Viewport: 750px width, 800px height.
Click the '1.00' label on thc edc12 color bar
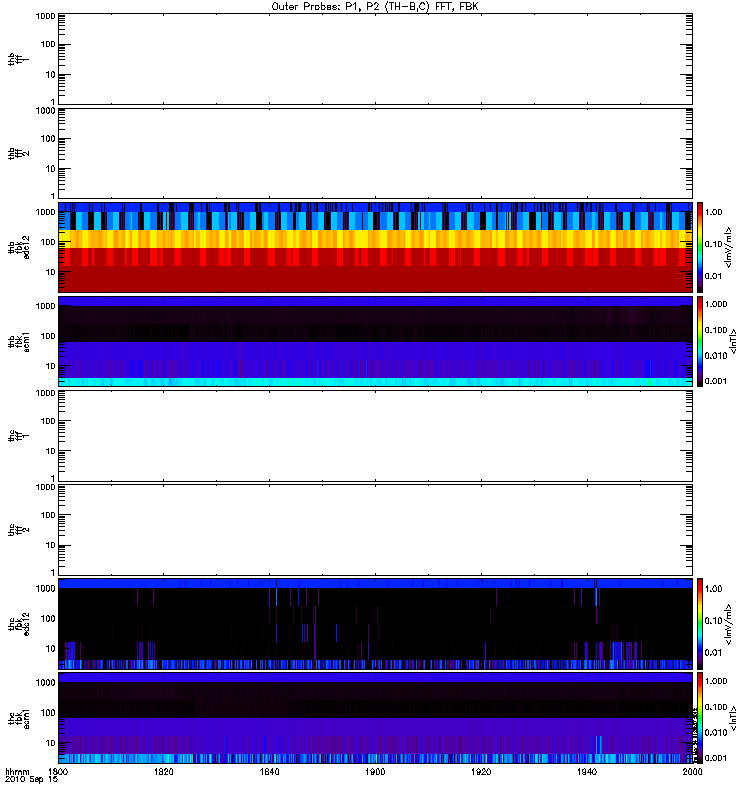click(x=714, y=589)
